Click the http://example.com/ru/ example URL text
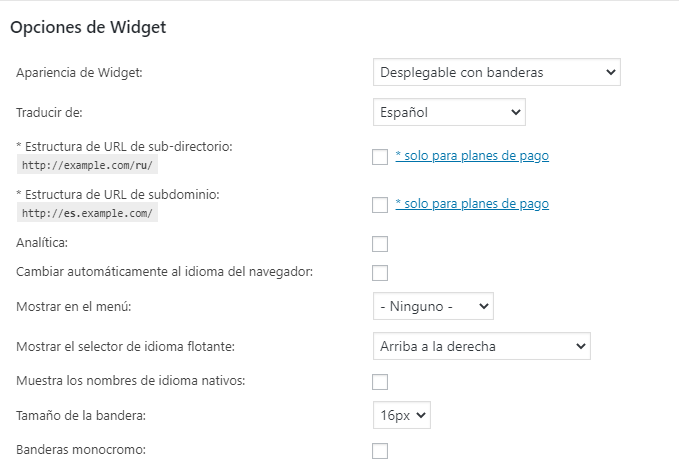Screen dimensions: 679x470 pyautogui.click(x=86, y=165)
